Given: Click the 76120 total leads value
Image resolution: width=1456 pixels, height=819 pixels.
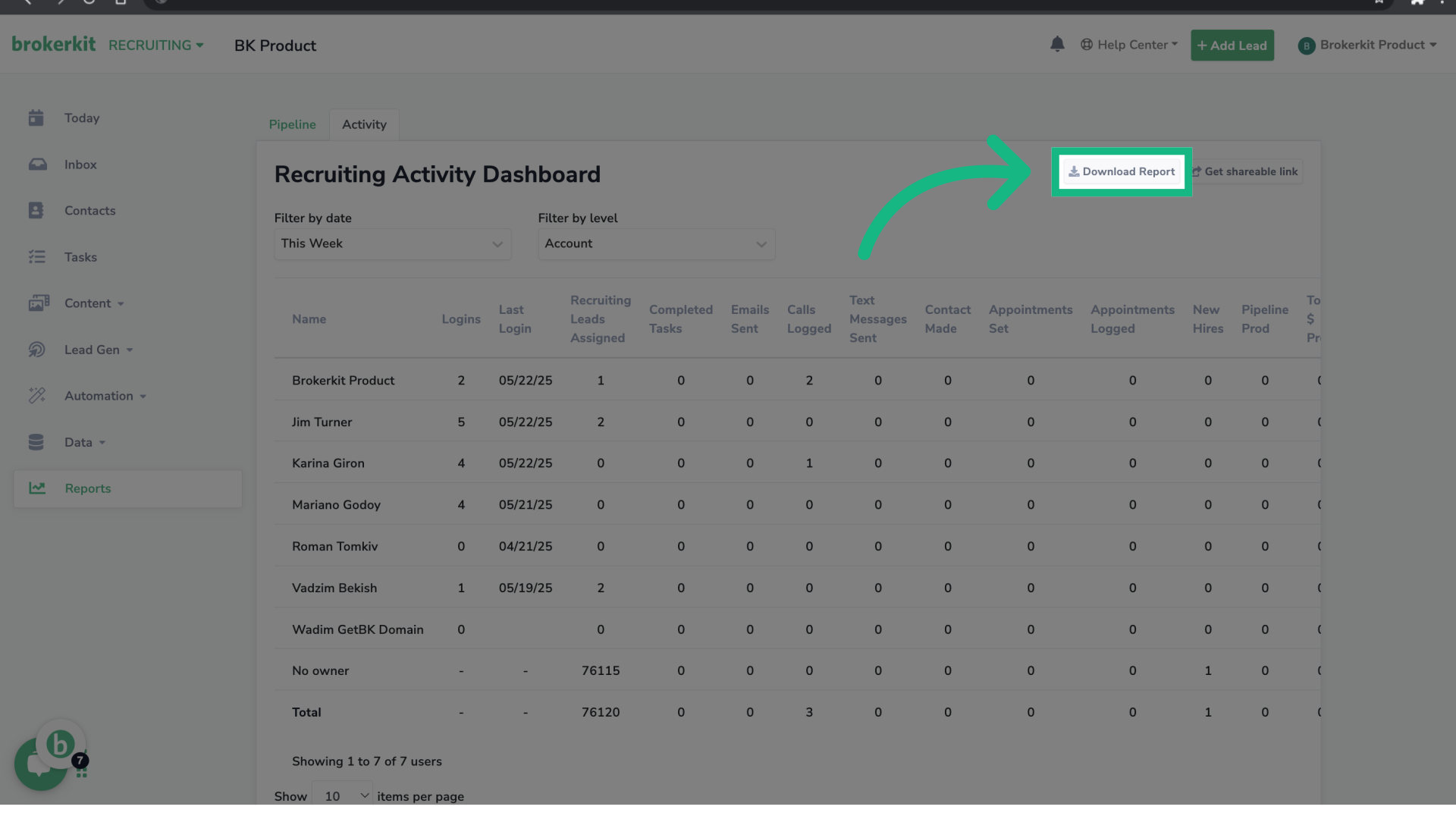Looking at the screenshot, I should click(601, 713).
